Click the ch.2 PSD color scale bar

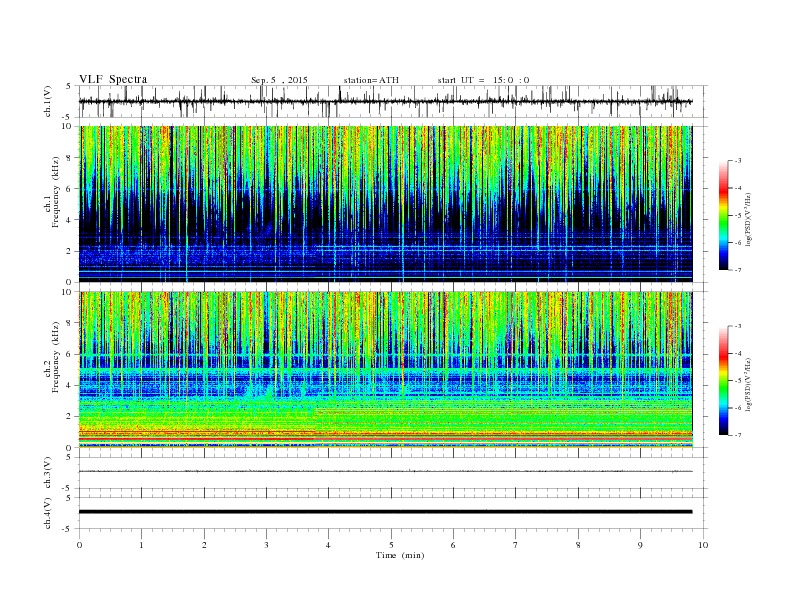(x=723, y=381)
